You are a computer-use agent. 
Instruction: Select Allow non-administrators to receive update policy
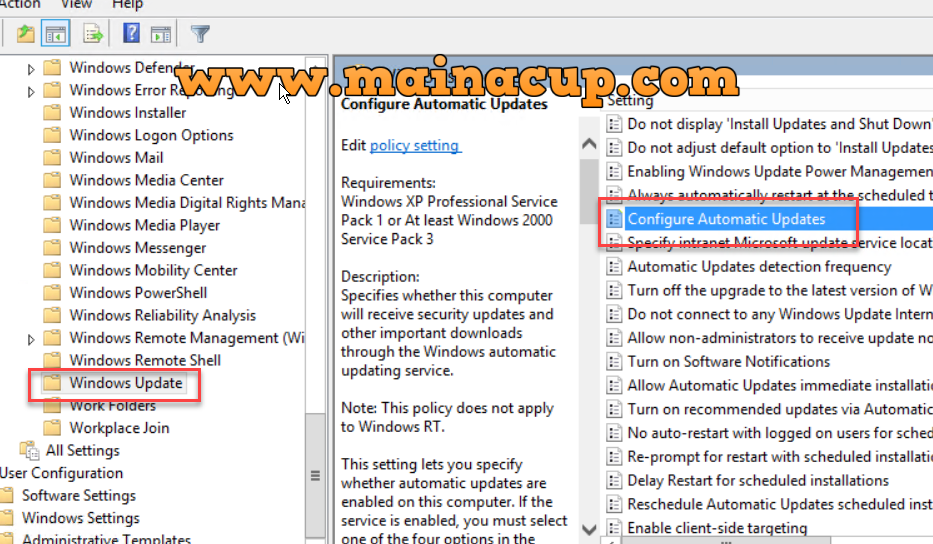point(779,338)
